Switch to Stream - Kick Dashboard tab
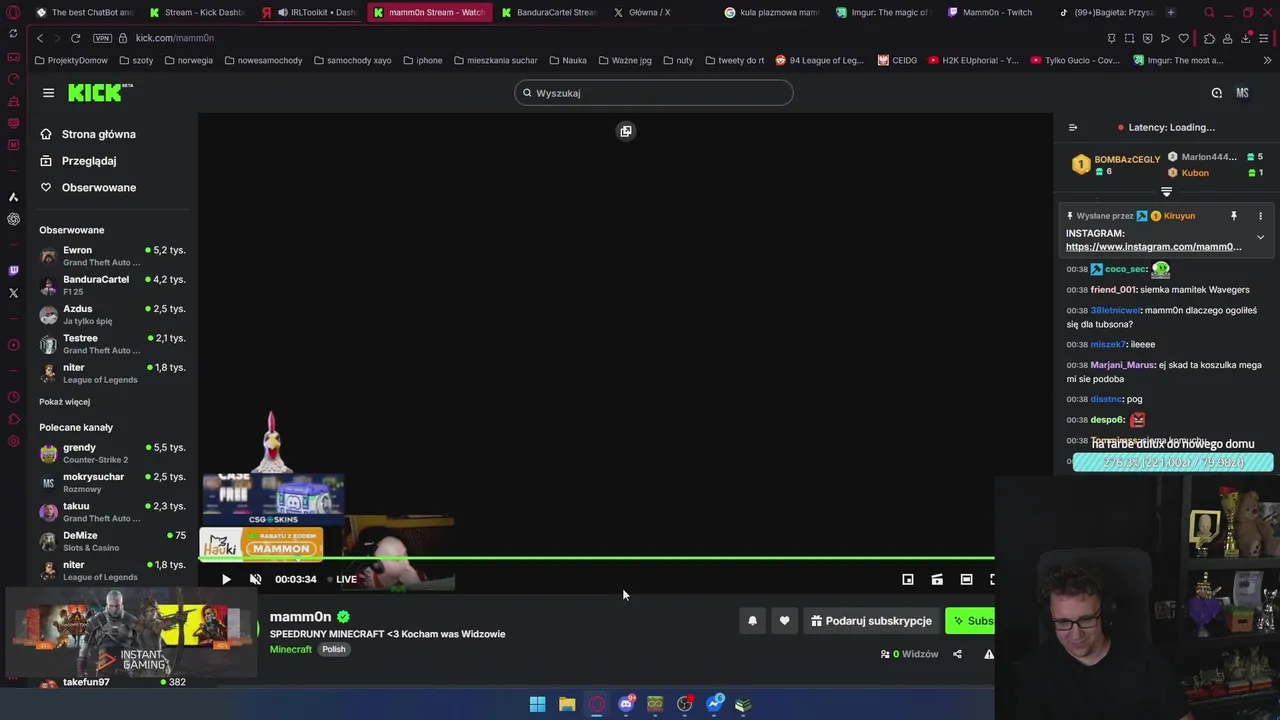1280x720 pixels. [197, 12]
